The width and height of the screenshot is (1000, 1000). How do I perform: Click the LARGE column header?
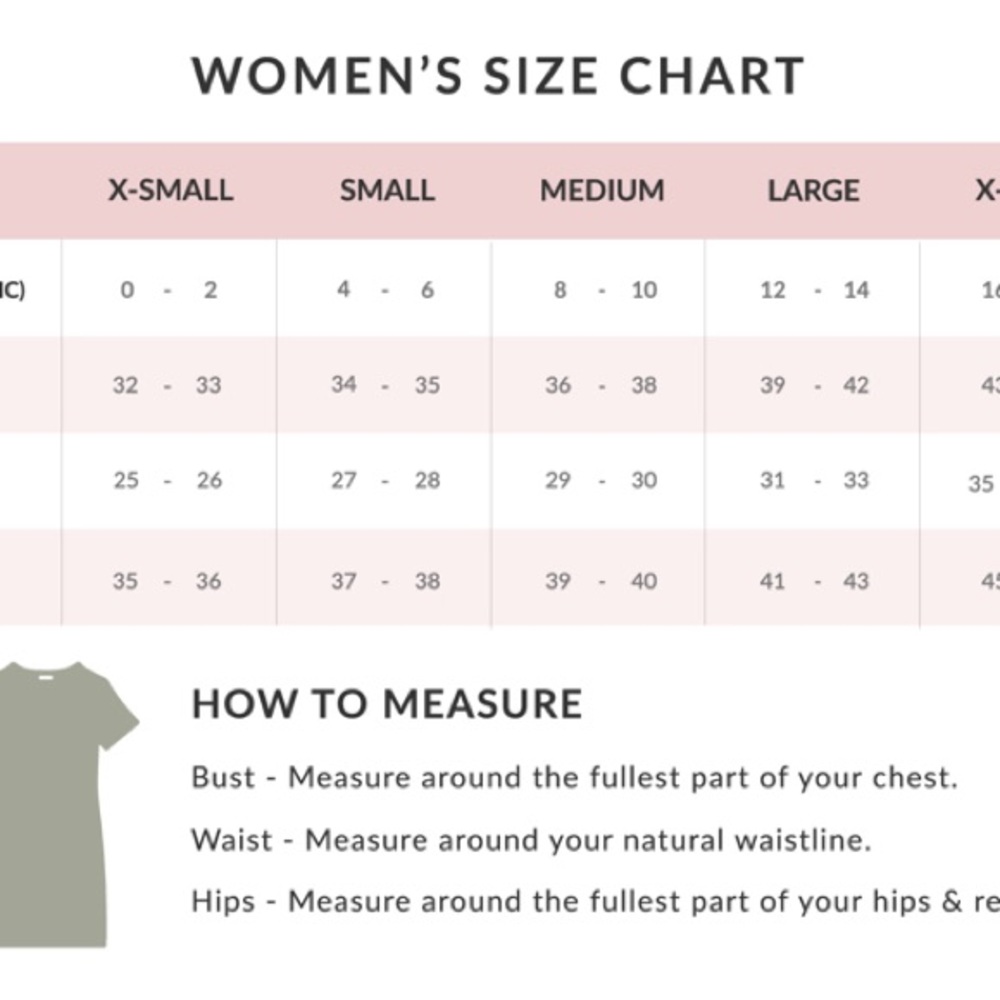(813, 191)
